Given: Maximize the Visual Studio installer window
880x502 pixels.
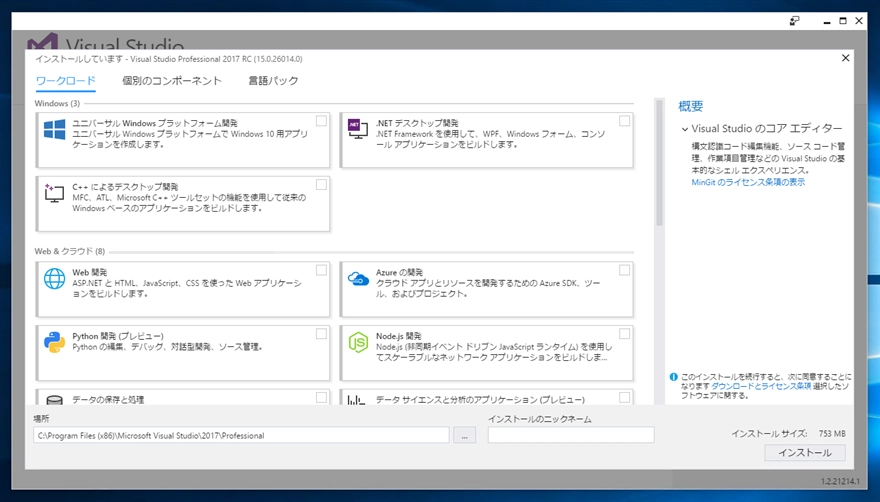Looking at the screenshot, I should (842, 21).
